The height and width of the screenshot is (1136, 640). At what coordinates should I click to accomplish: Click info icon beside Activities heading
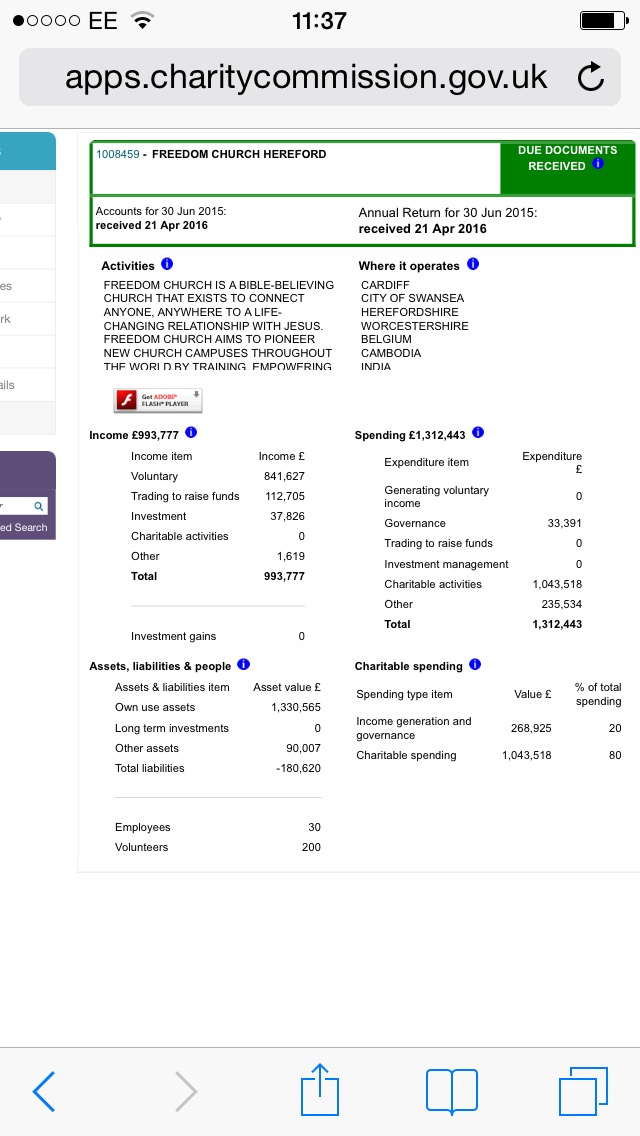click(x=167, y=265)
